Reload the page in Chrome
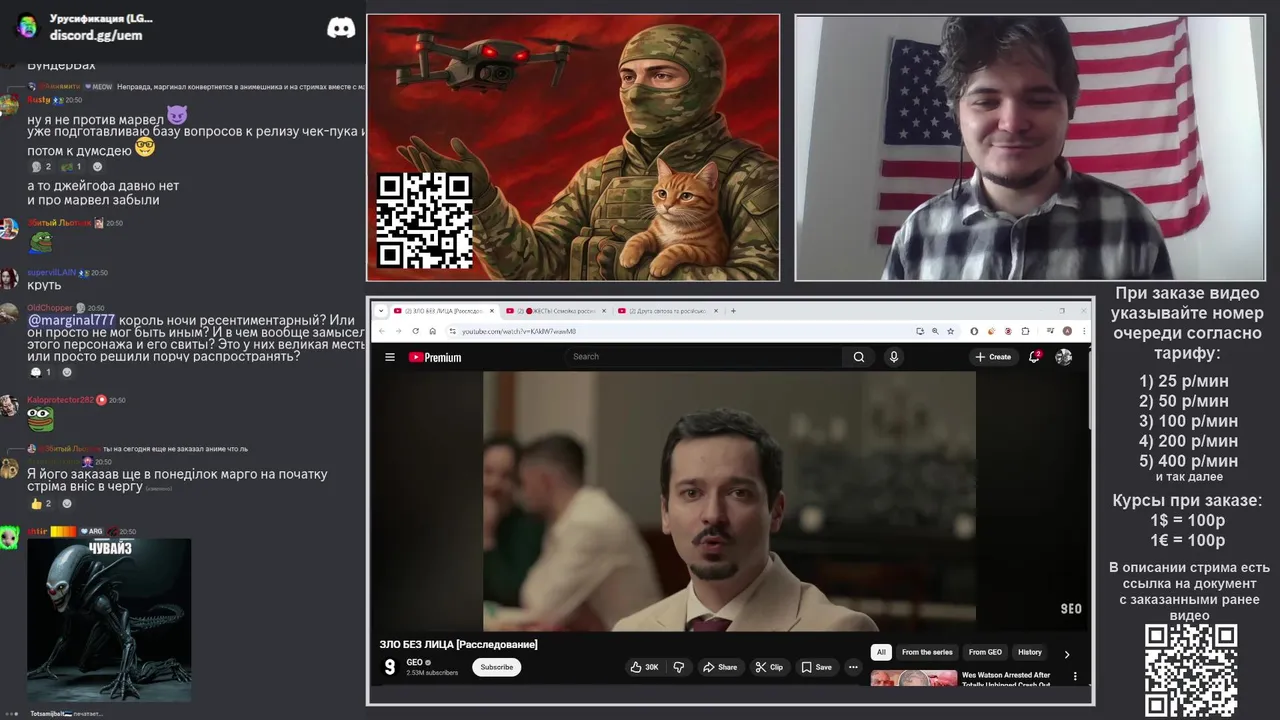This screenshot has height=720, width=1280. click(416, 331)
